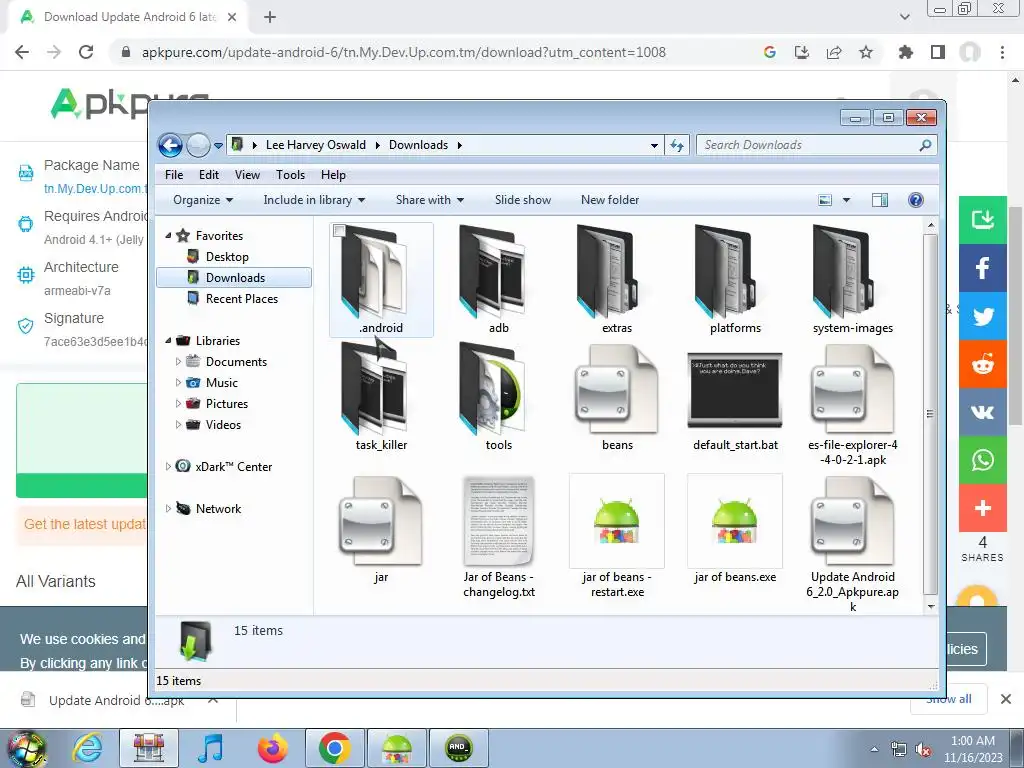Open Chrome extensions puzzle icon

[905, 52]
